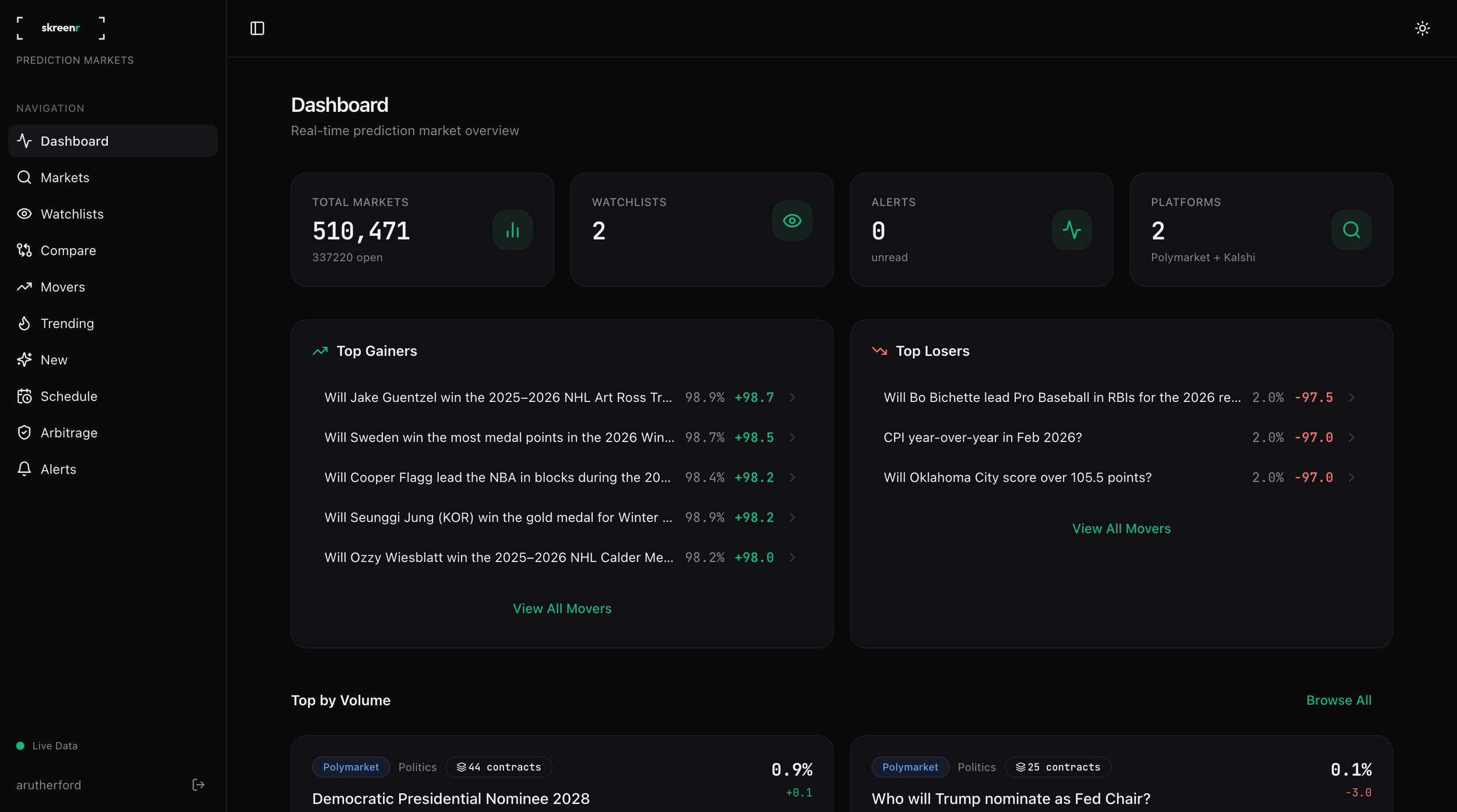Open the Alerts unread card
The width and height of the screenshot is (1457, 812).
981,230
